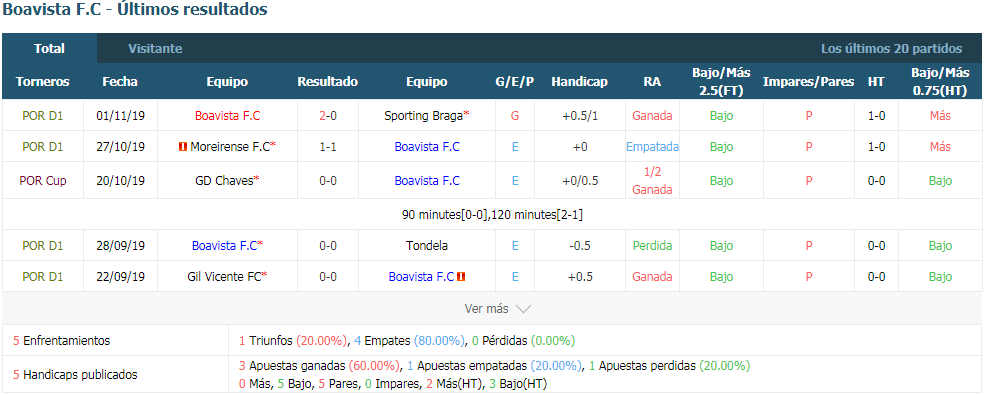Image resolution: width=987 pixels, height=394 pixels.
Task: Click the Handicap column header
Action: pos(580,82)
